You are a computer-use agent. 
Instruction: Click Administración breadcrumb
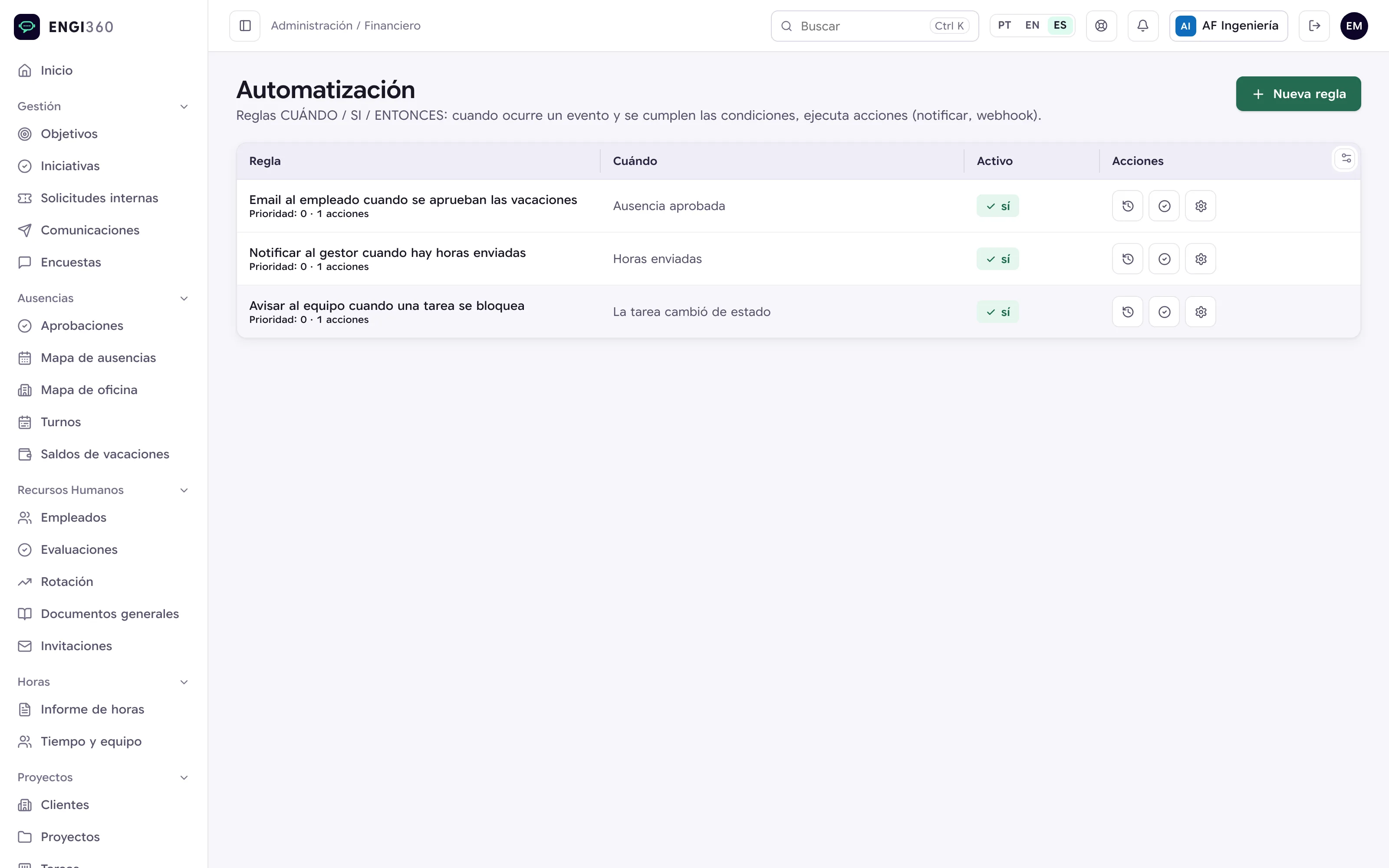[x=312, y=26]
